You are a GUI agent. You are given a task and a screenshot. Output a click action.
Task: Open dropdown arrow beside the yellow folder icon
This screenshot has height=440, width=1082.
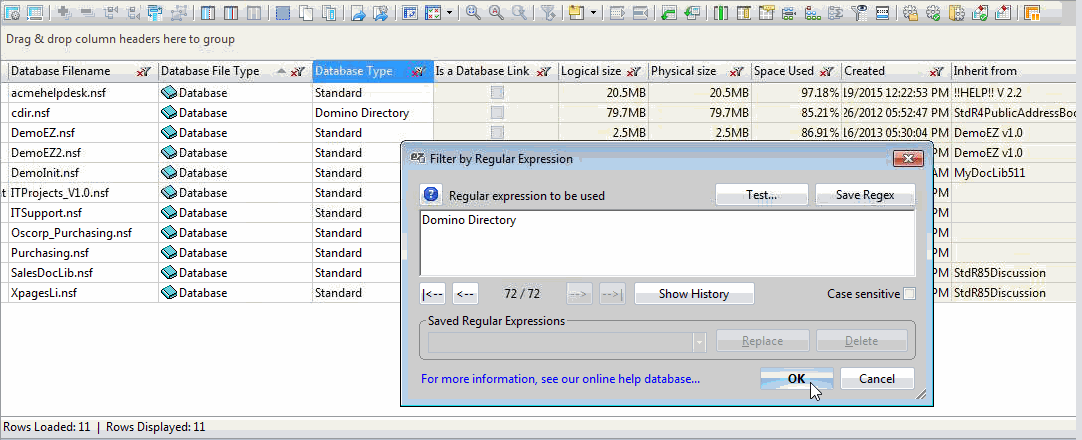coord(593,13)
